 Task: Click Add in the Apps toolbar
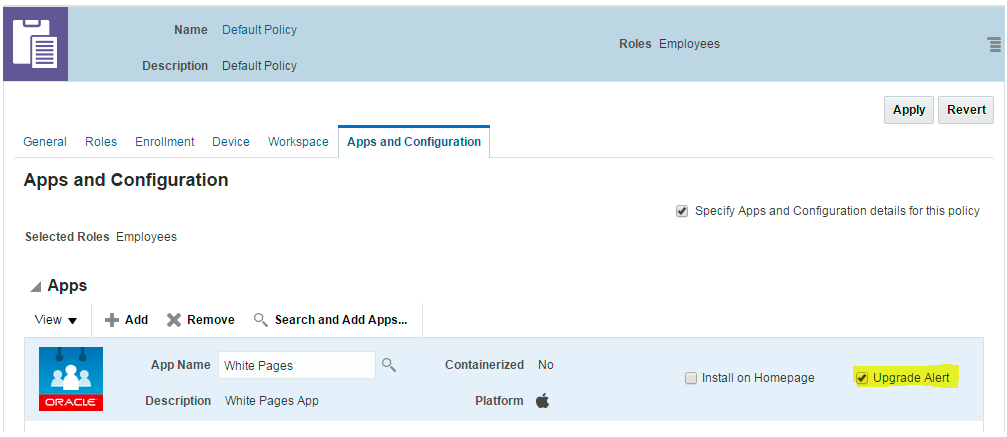click(127, 320)
